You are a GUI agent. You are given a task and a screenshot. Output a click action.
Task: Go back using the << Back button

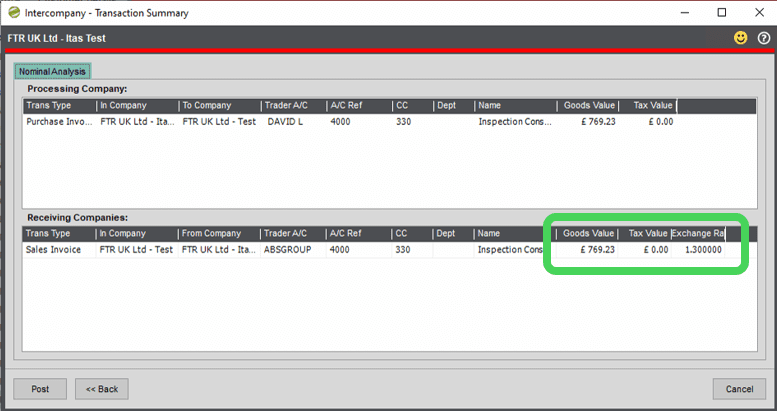102,389
